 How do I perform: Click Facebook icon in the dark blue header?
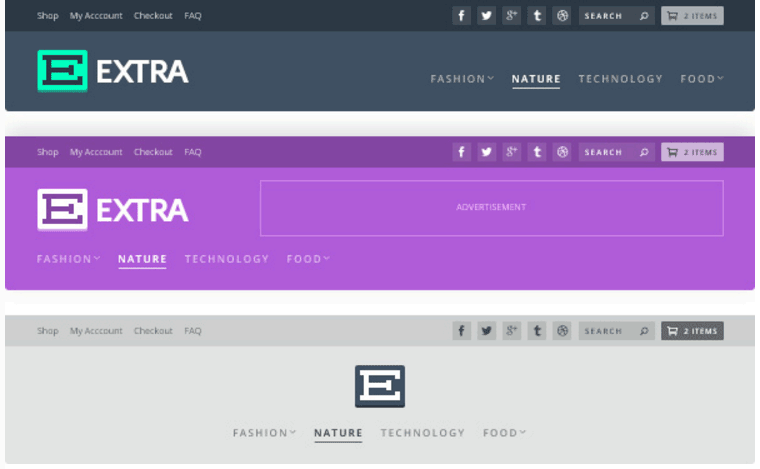pyautogui.click(x=461, y=16)
